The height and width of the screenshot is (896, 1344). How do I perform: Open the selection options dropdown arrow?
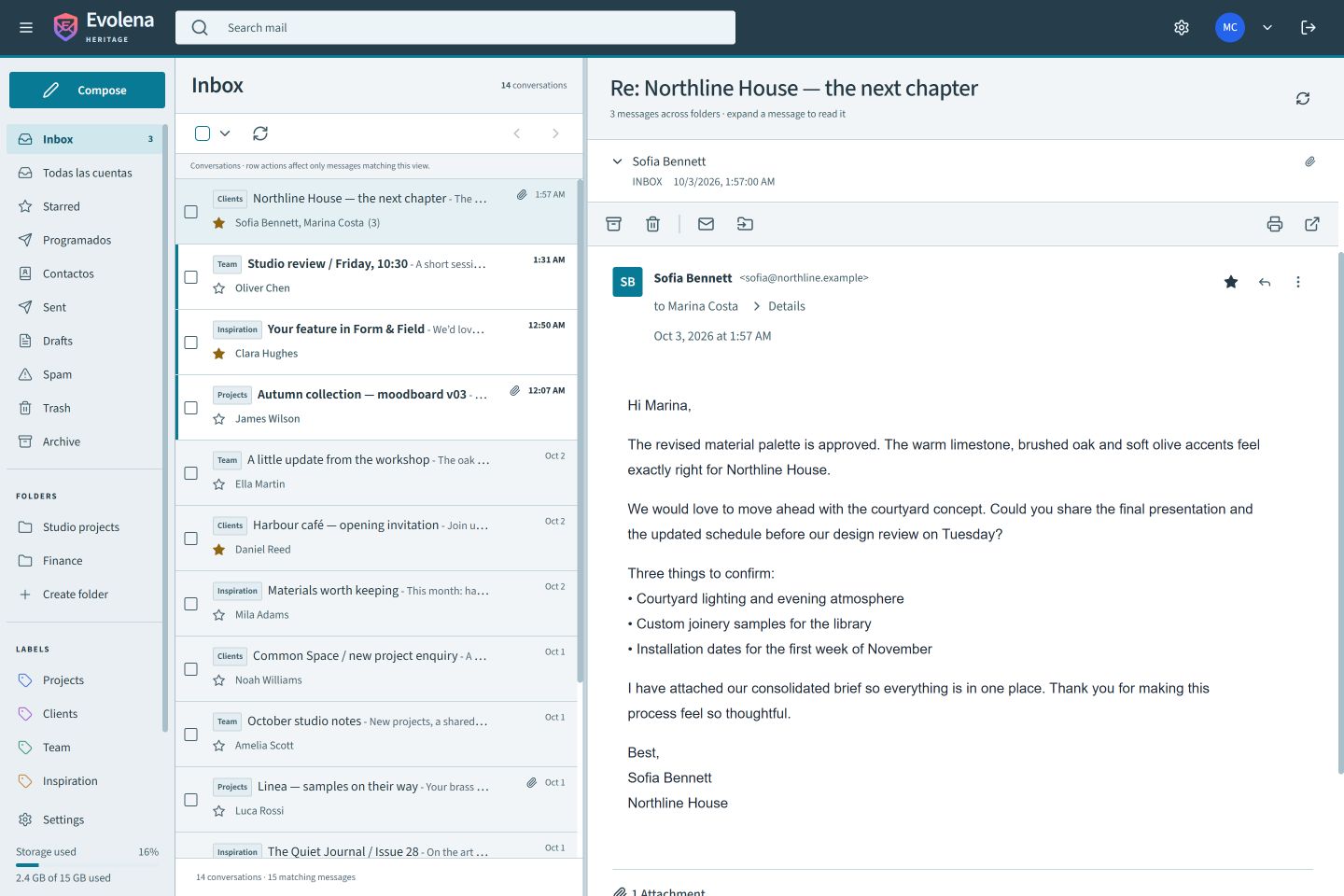coord(225,133)
